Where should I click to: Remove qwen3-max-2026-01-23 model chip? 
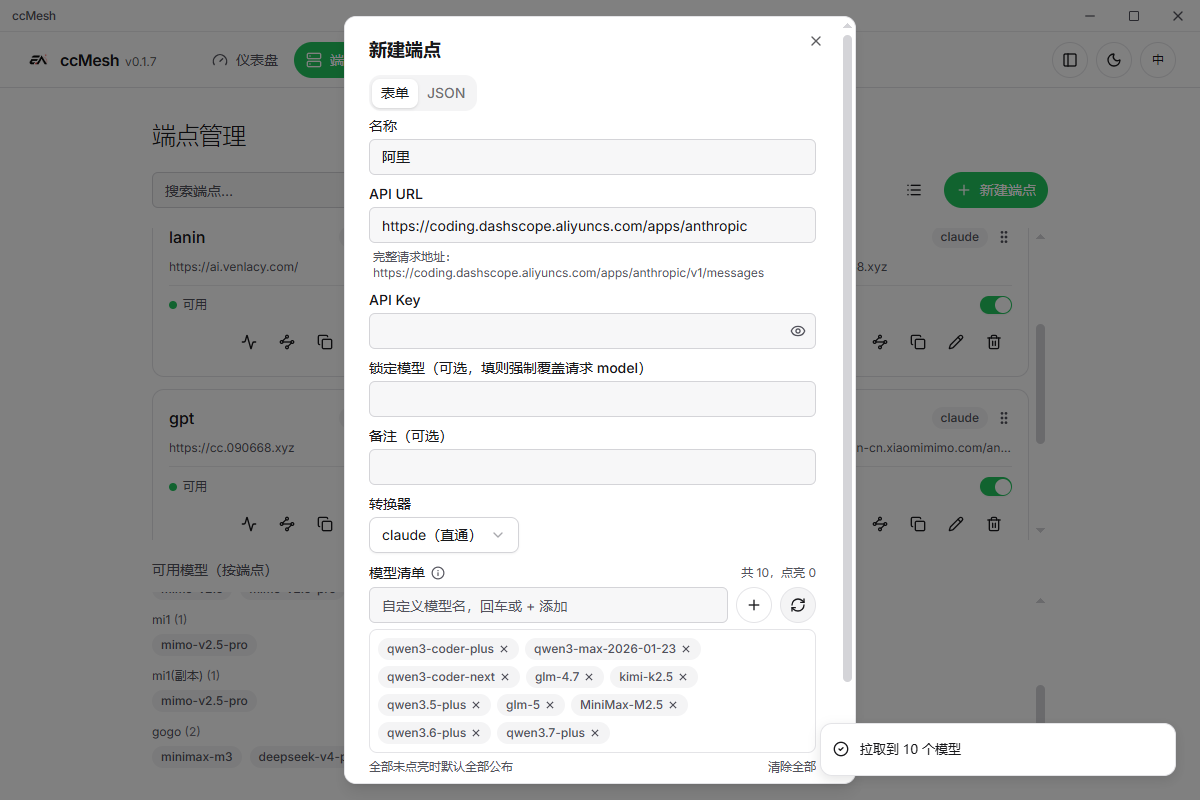(x=686, y=649)
